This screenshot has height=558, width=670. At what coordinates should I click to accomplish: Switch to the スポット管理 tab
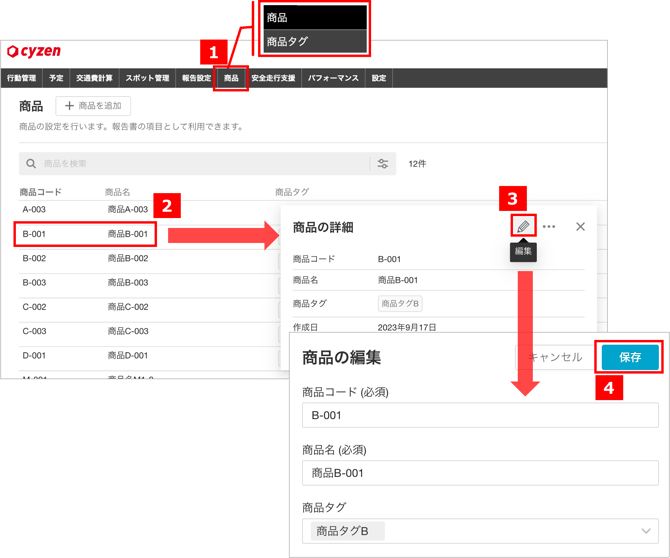[x=147, y=78]
